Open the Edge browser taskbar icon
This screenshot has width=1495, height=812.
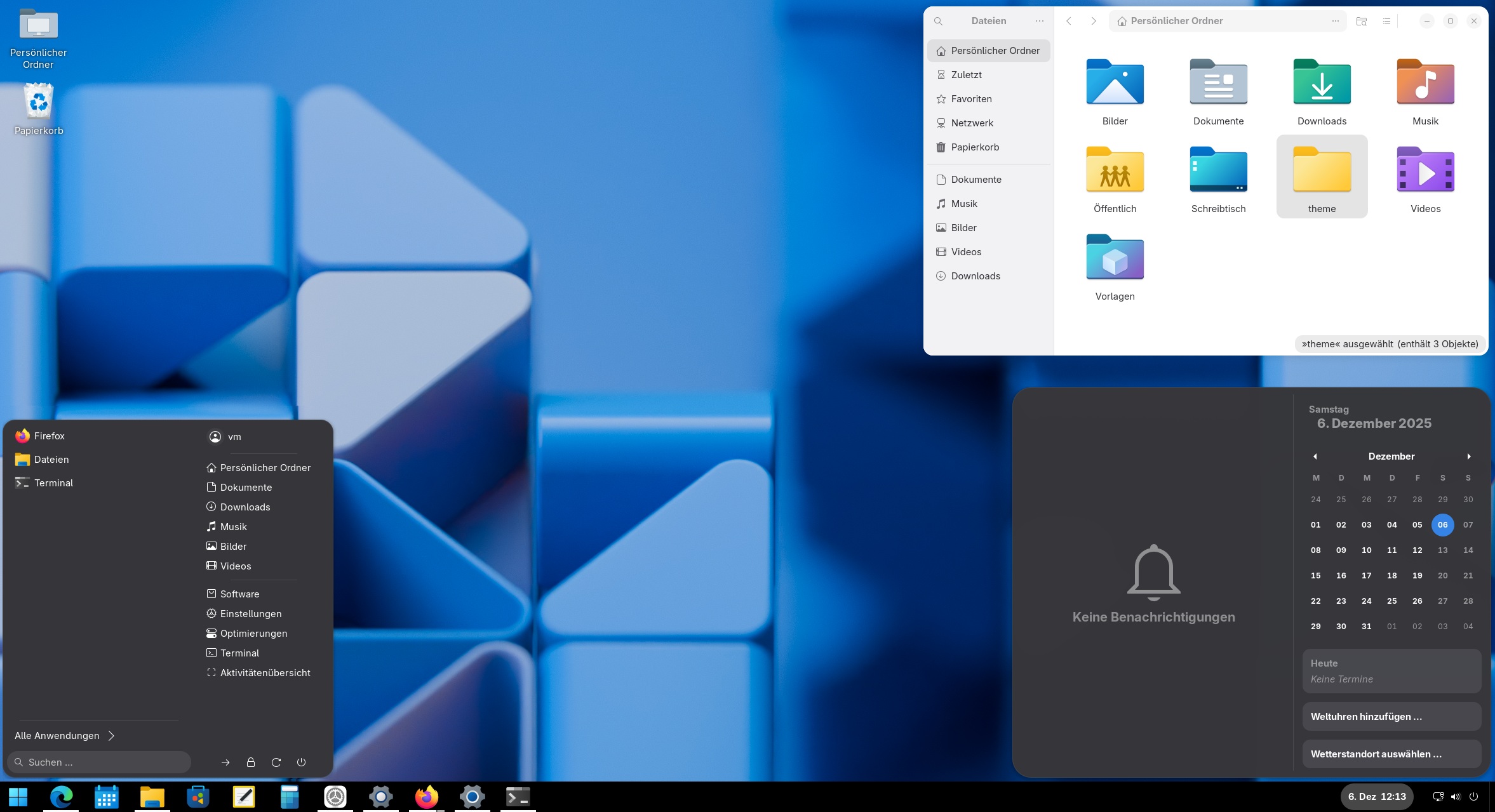[x=62, y=796]
